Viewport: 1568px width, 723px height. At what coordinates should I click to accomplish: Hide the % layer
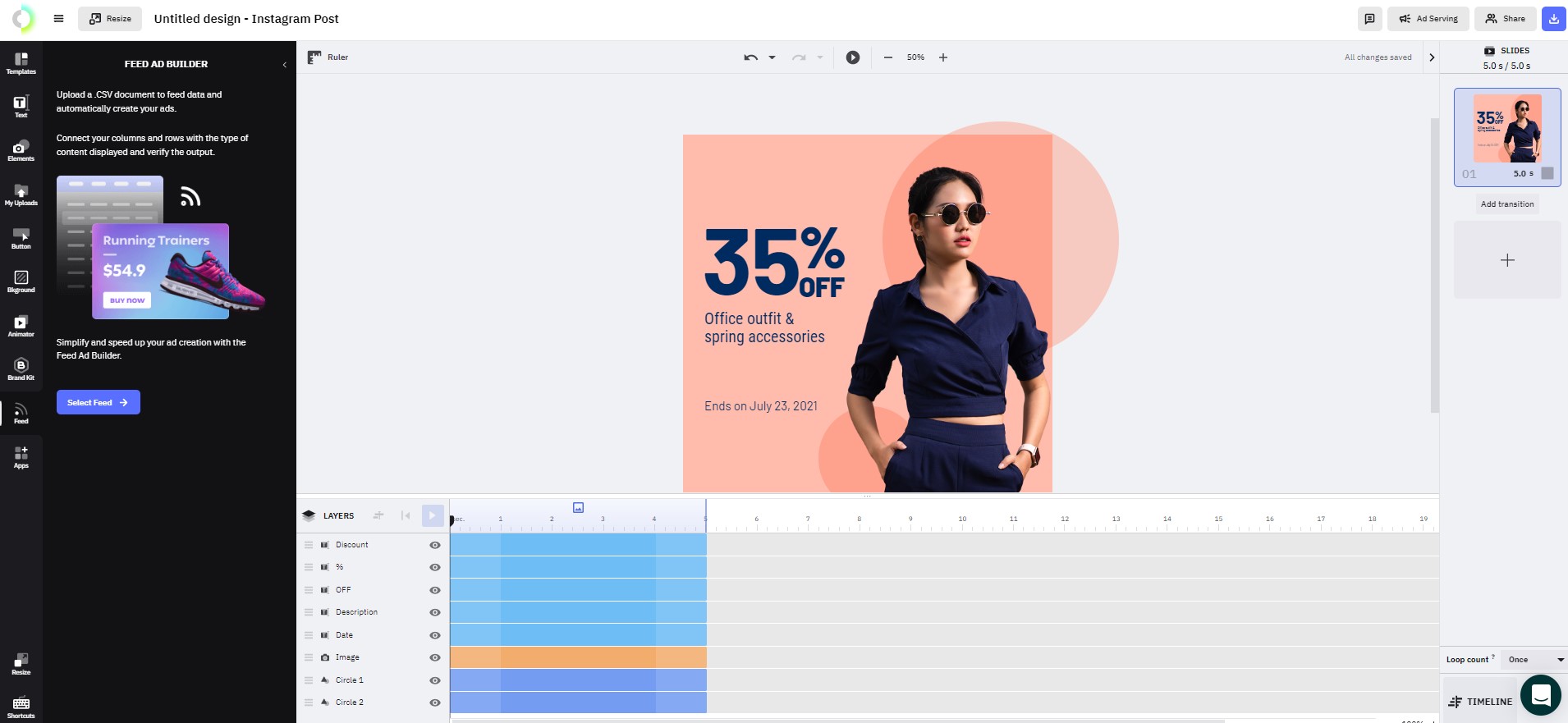coord(435,567)
